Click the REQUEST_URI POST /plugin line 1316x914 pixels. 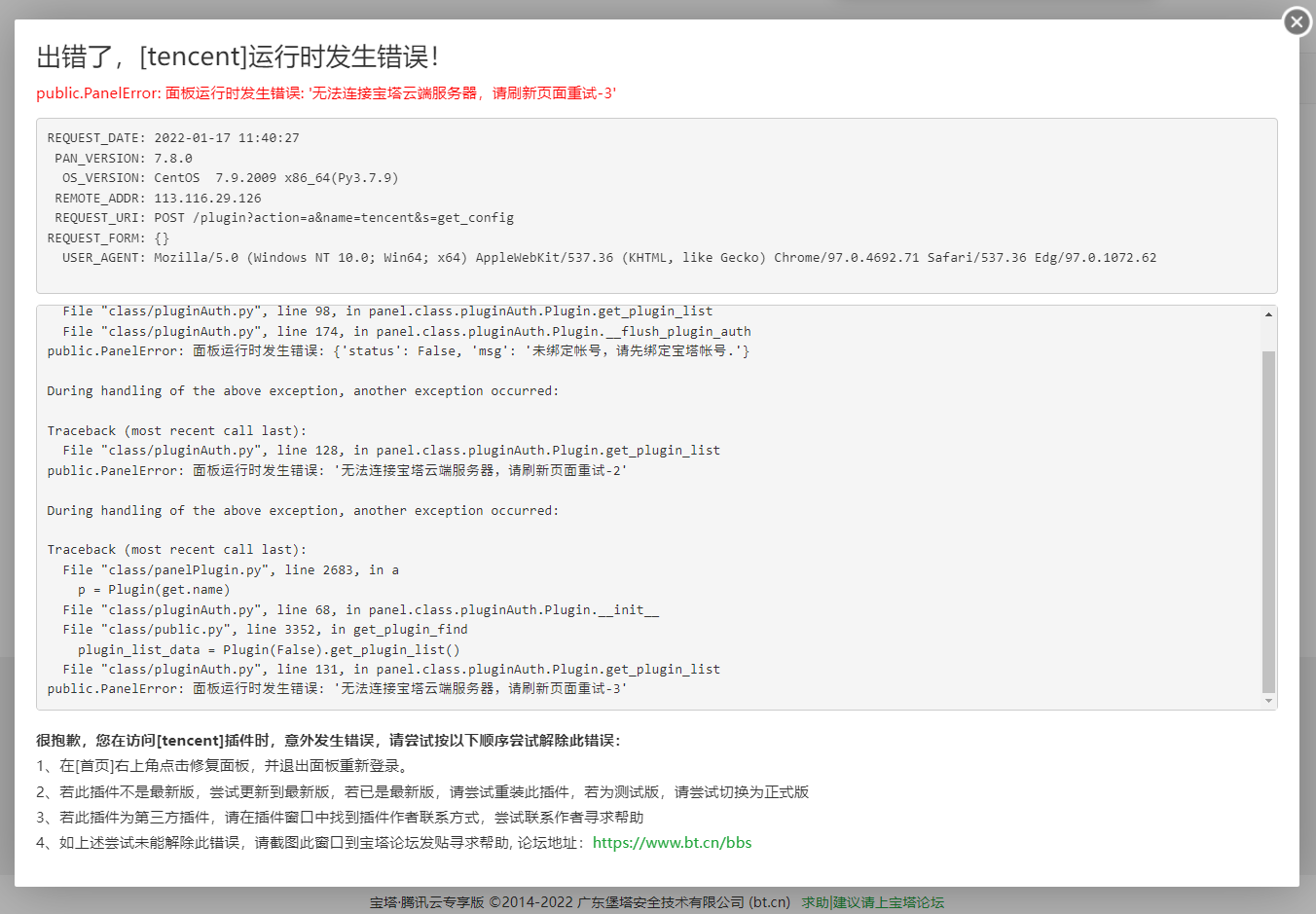click(284, 218)
